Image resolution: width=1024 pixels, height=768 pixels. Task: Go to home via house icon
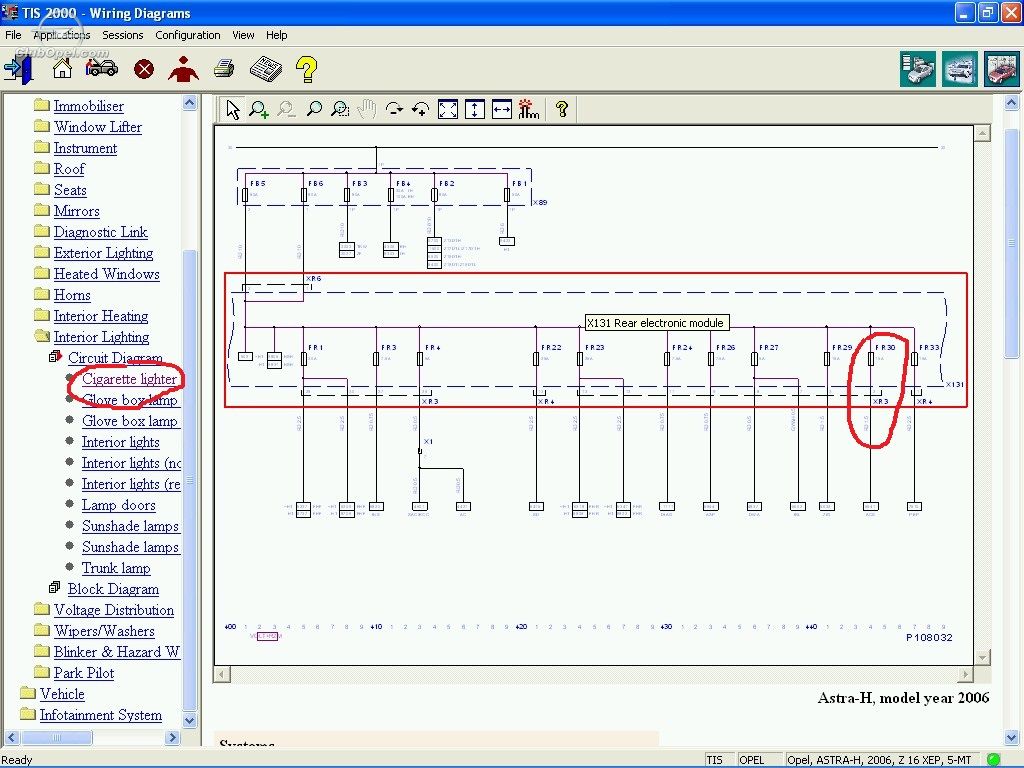click(x=62, y=68)
